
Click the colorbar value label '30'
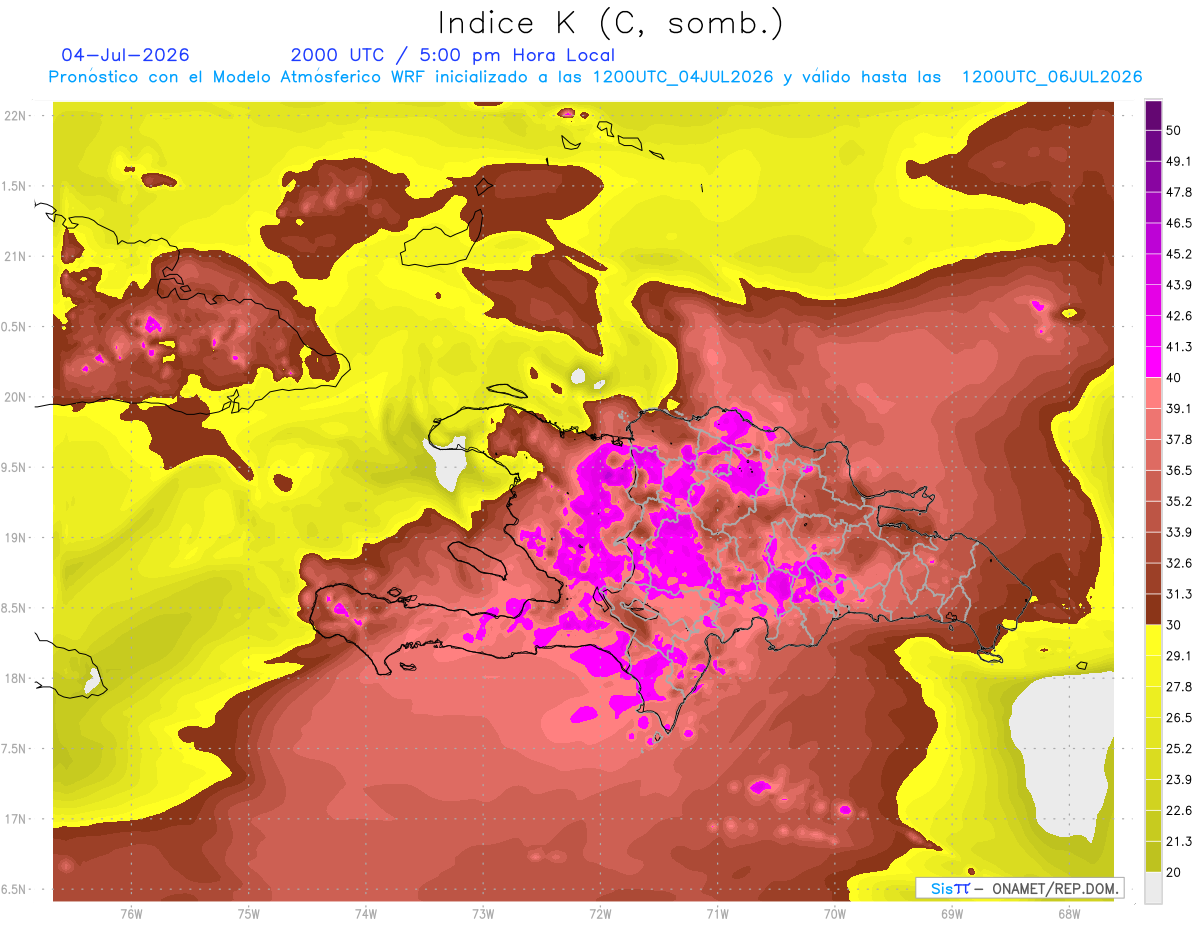[x=1175, y=625]
